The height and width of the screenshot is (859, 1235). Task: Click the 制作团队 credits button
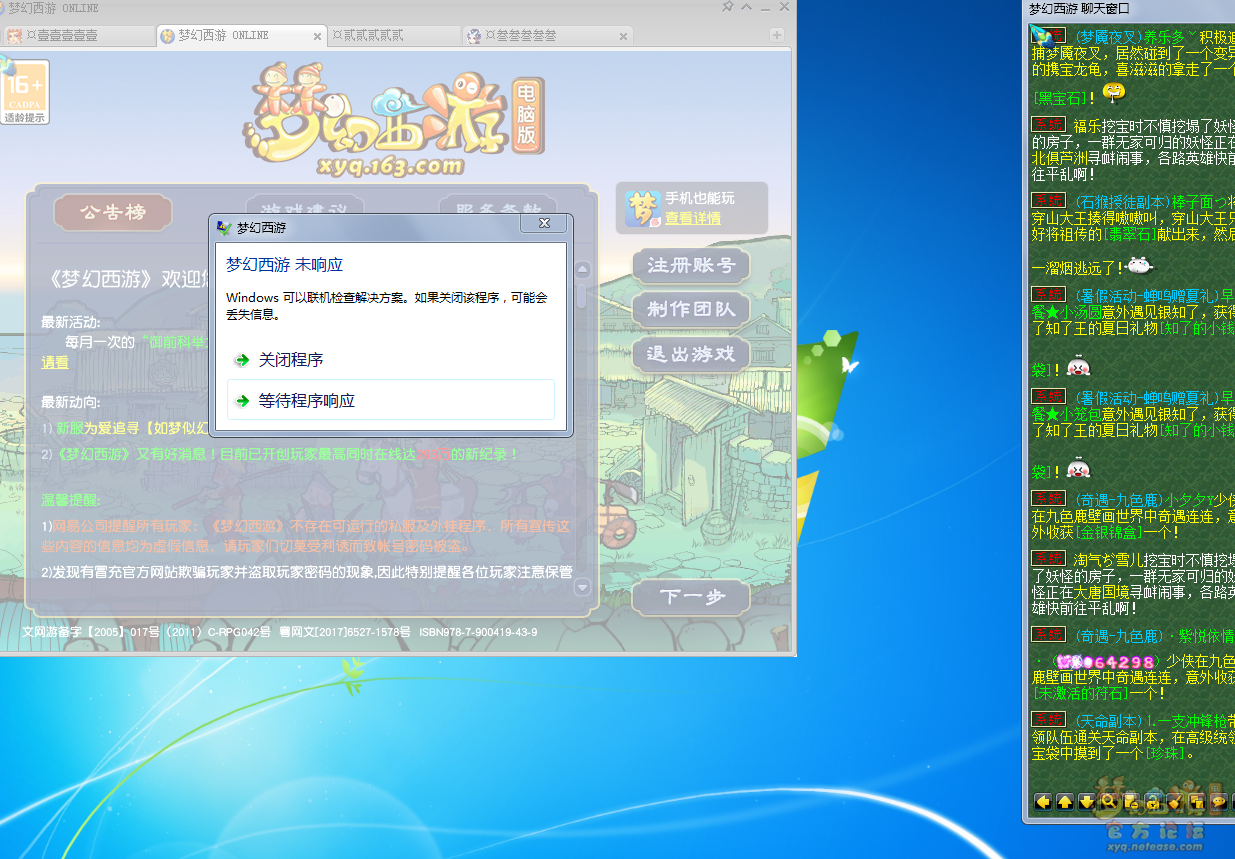tap(691, 309)
